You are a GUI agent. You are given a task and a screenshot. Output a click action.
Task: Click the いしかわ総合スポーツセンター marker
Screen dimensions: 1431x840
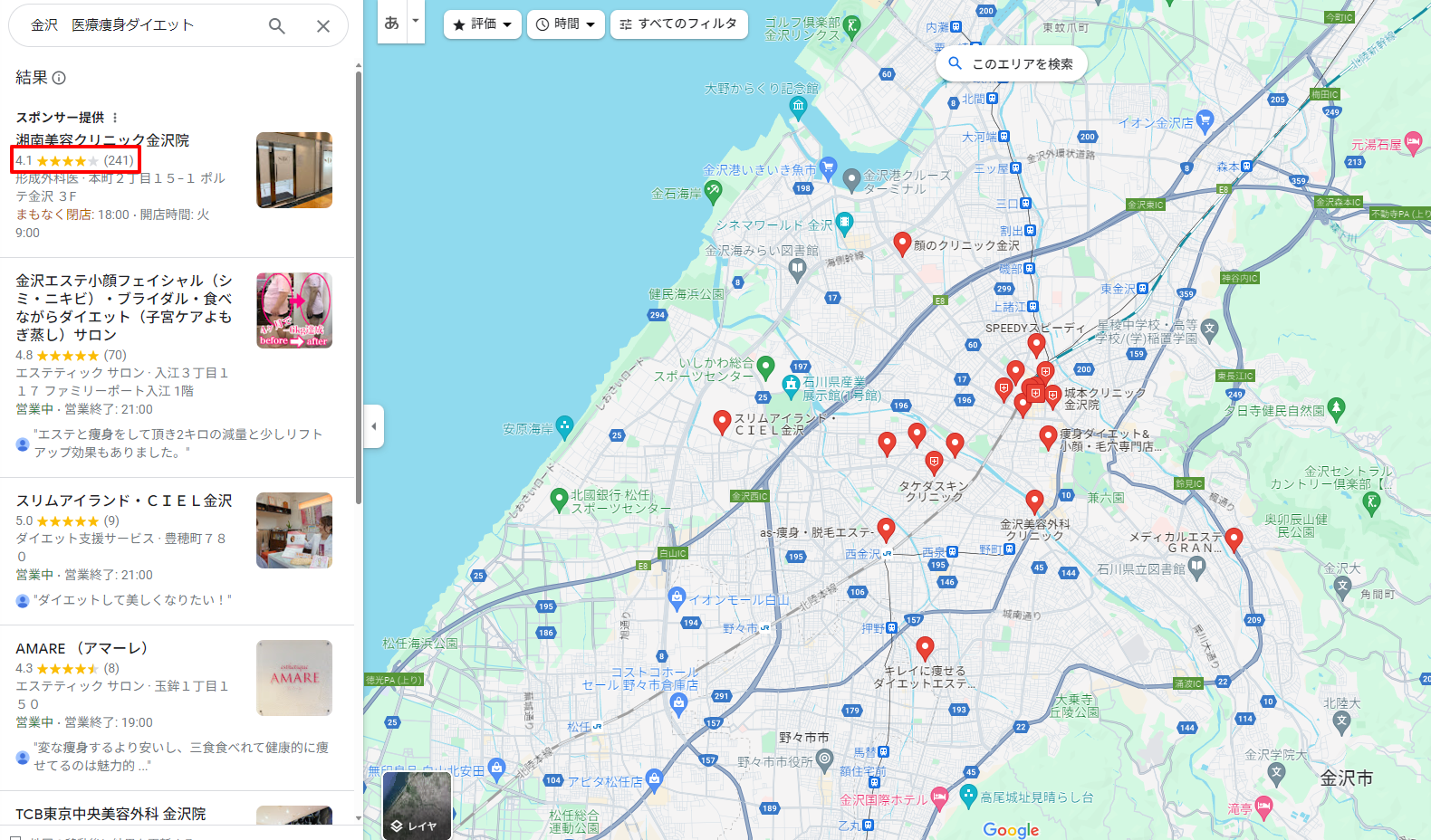(x=765, y=367)
